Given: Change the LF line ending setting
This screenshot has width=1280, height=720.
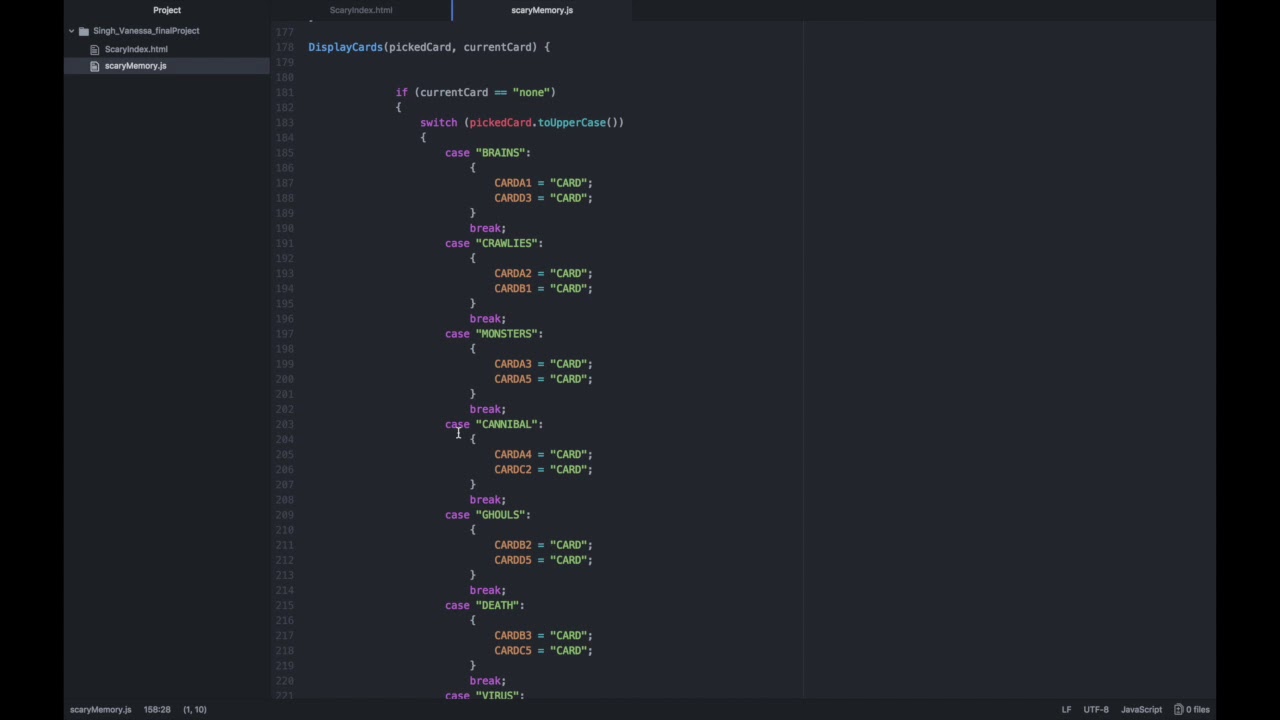Looking at the screenshot, I should click(x=1066, y=710).
